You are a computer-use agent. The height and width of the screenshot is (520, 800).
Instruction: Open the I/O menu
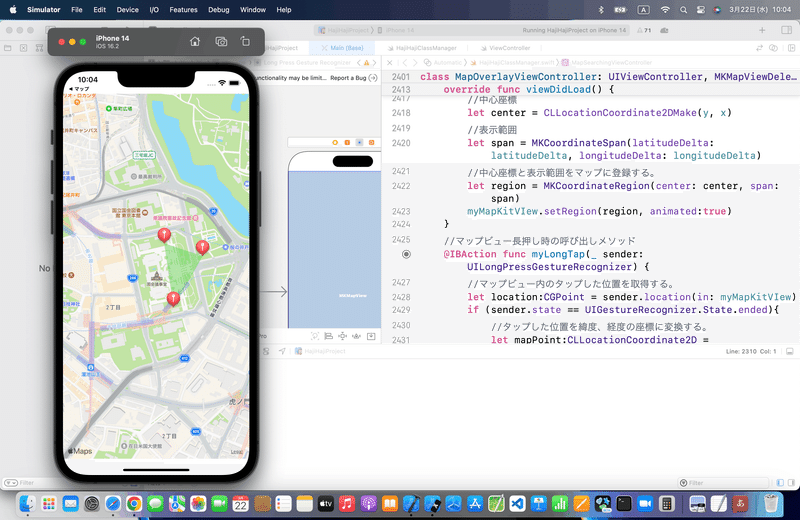[154, 10]
